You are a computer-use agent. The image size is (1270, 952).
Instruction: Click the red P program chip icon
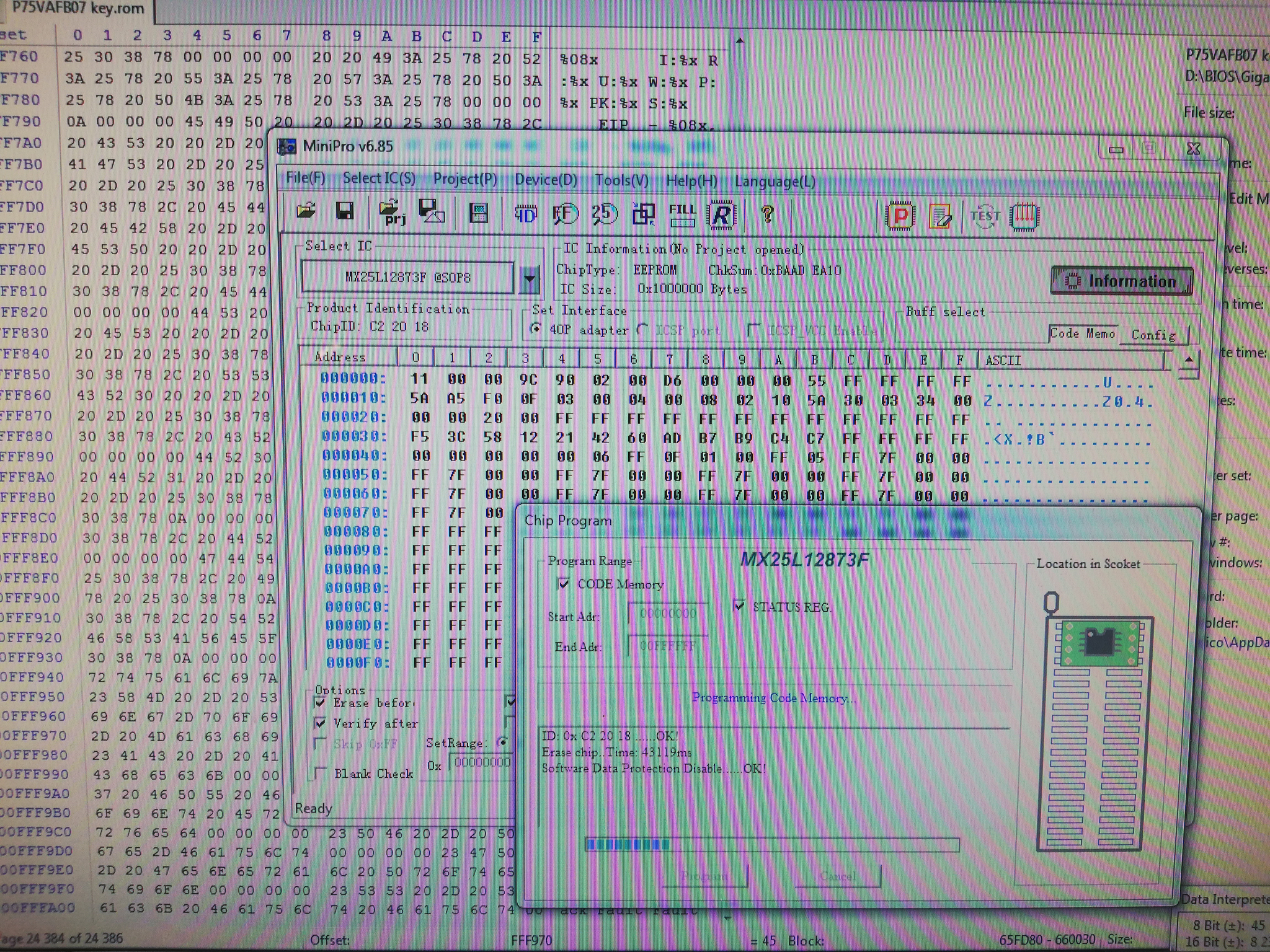900,216
